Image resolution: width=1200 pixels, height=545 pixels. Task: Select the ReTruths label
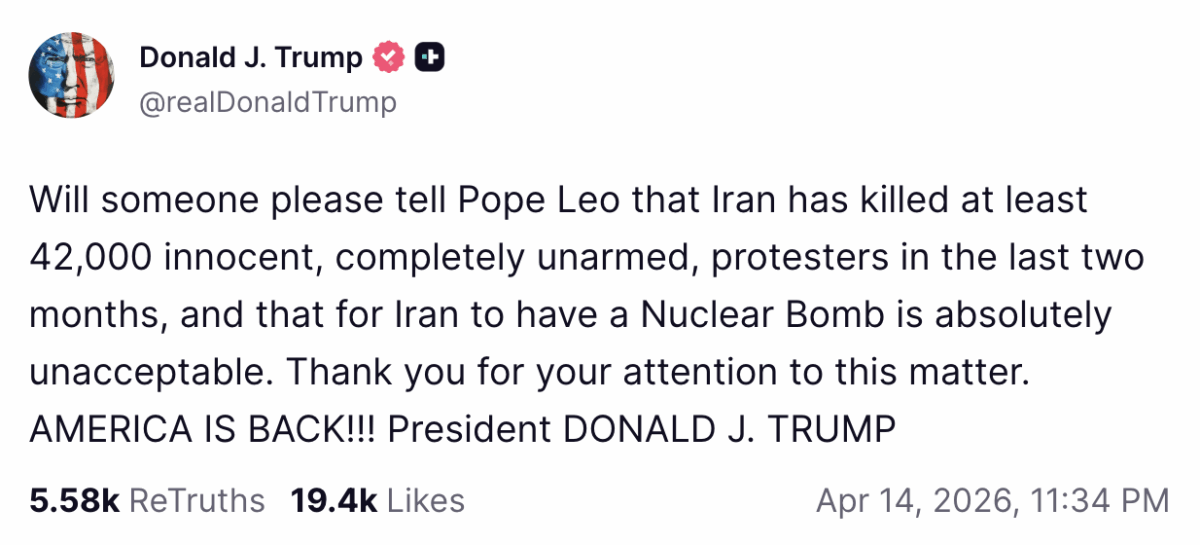(x=198, y=500)
